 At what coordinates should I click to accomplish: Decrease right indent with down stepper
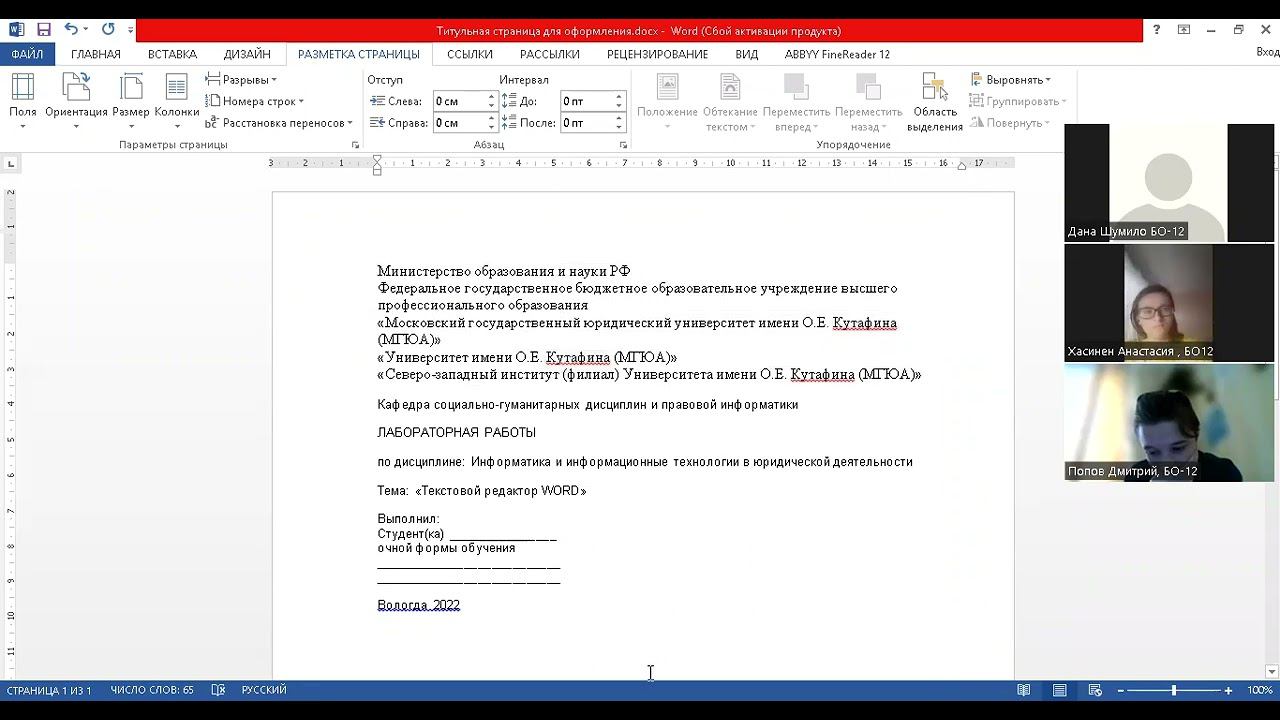(x=492, y=128)
